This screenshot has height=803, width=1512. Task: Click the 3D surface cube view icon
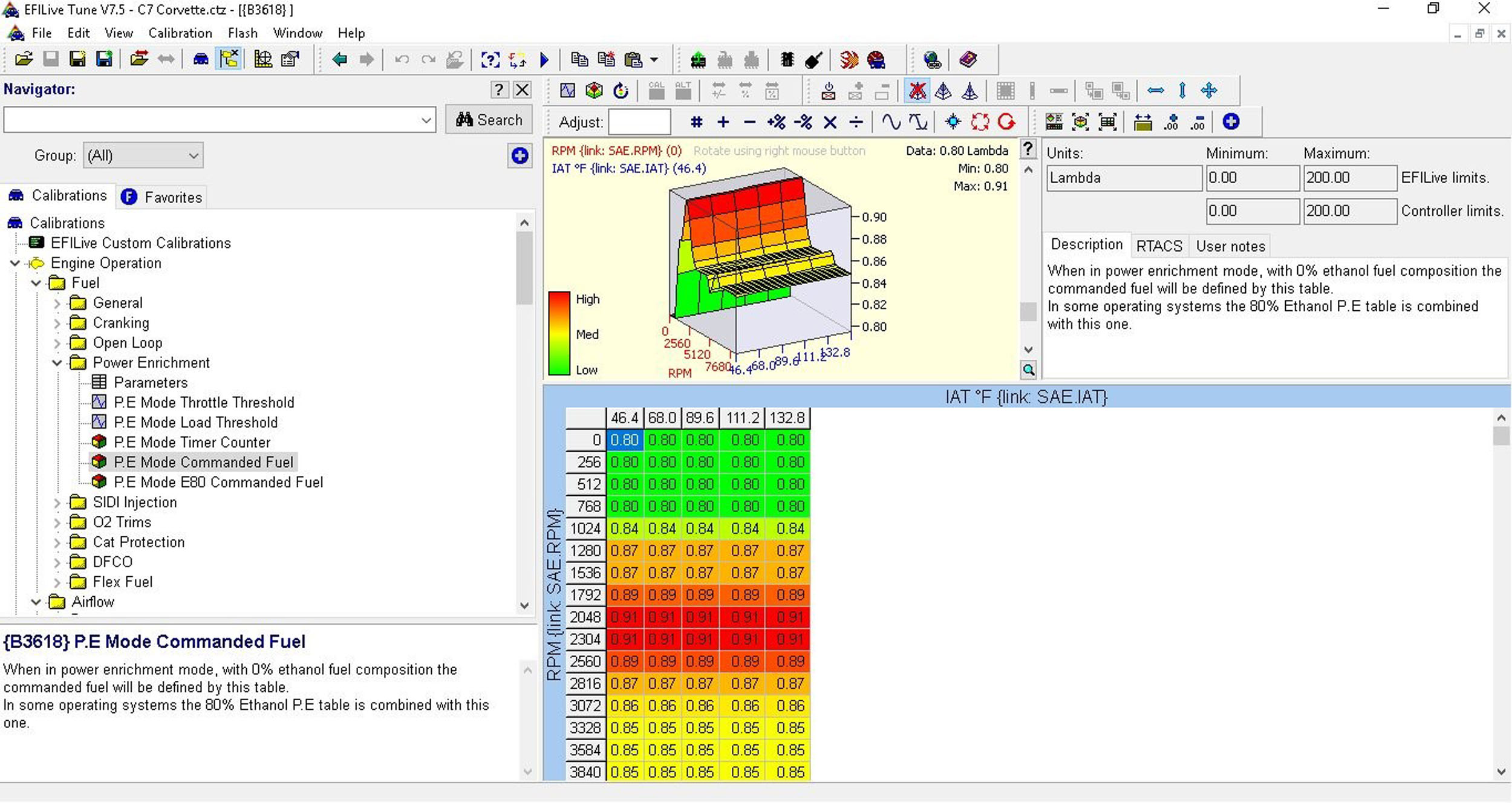click(x=594, y=91)
